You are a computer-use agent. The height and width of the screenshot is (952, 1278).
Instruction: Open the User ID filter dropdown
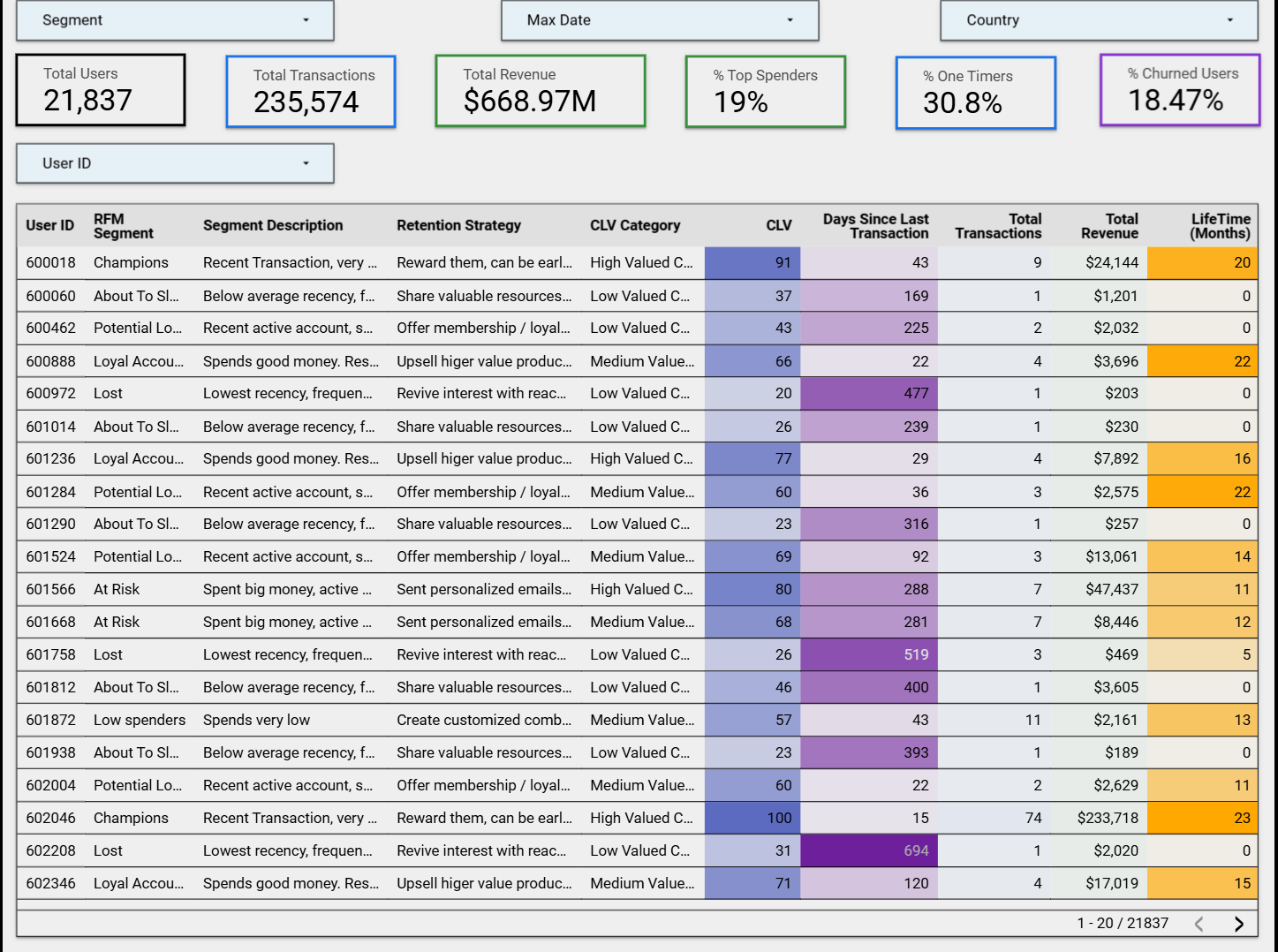click(x=175, y=163)
